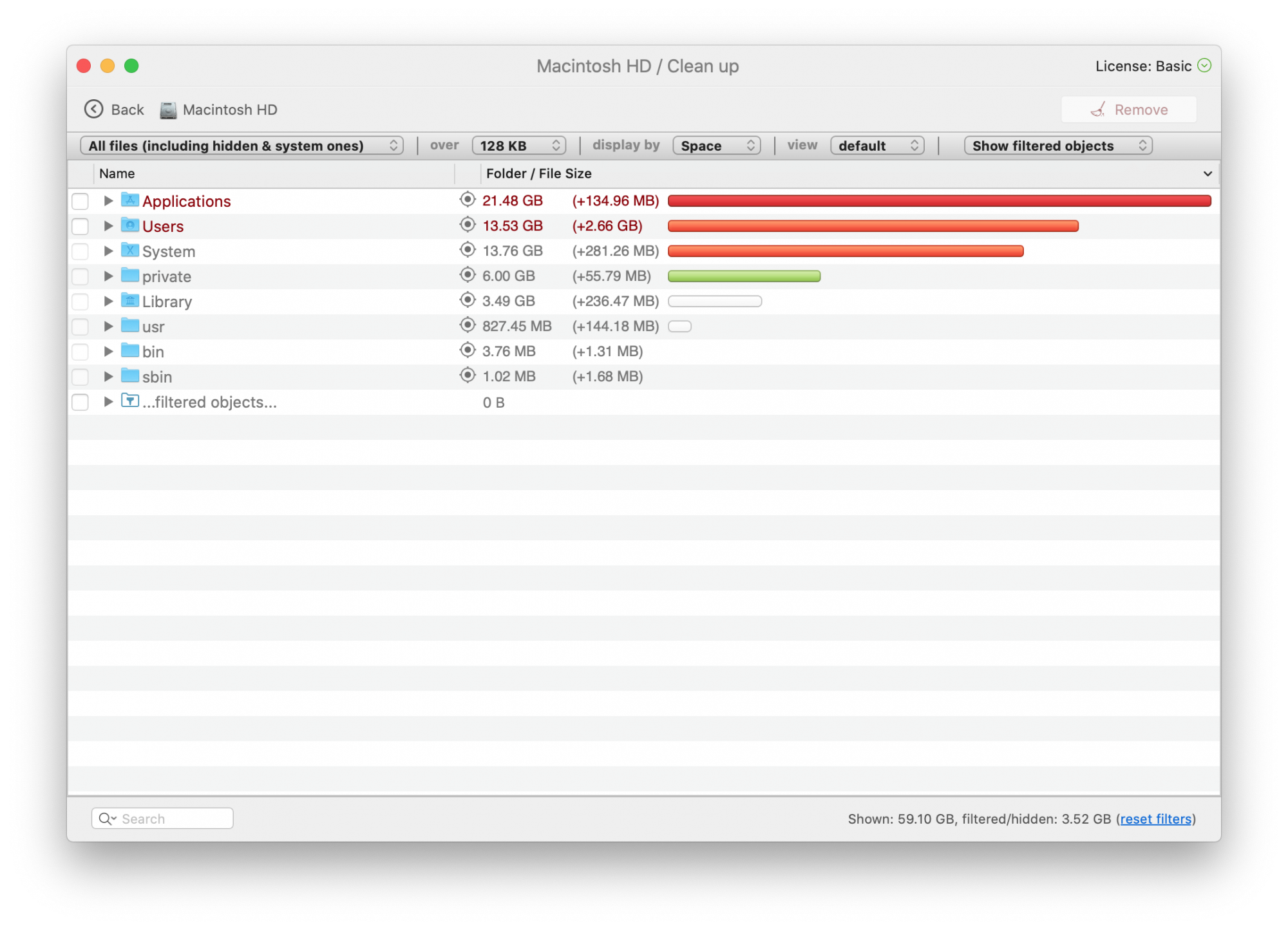1288x930 pixels.
Task: Check the filtered objects row checkbox
Action: 80,403
